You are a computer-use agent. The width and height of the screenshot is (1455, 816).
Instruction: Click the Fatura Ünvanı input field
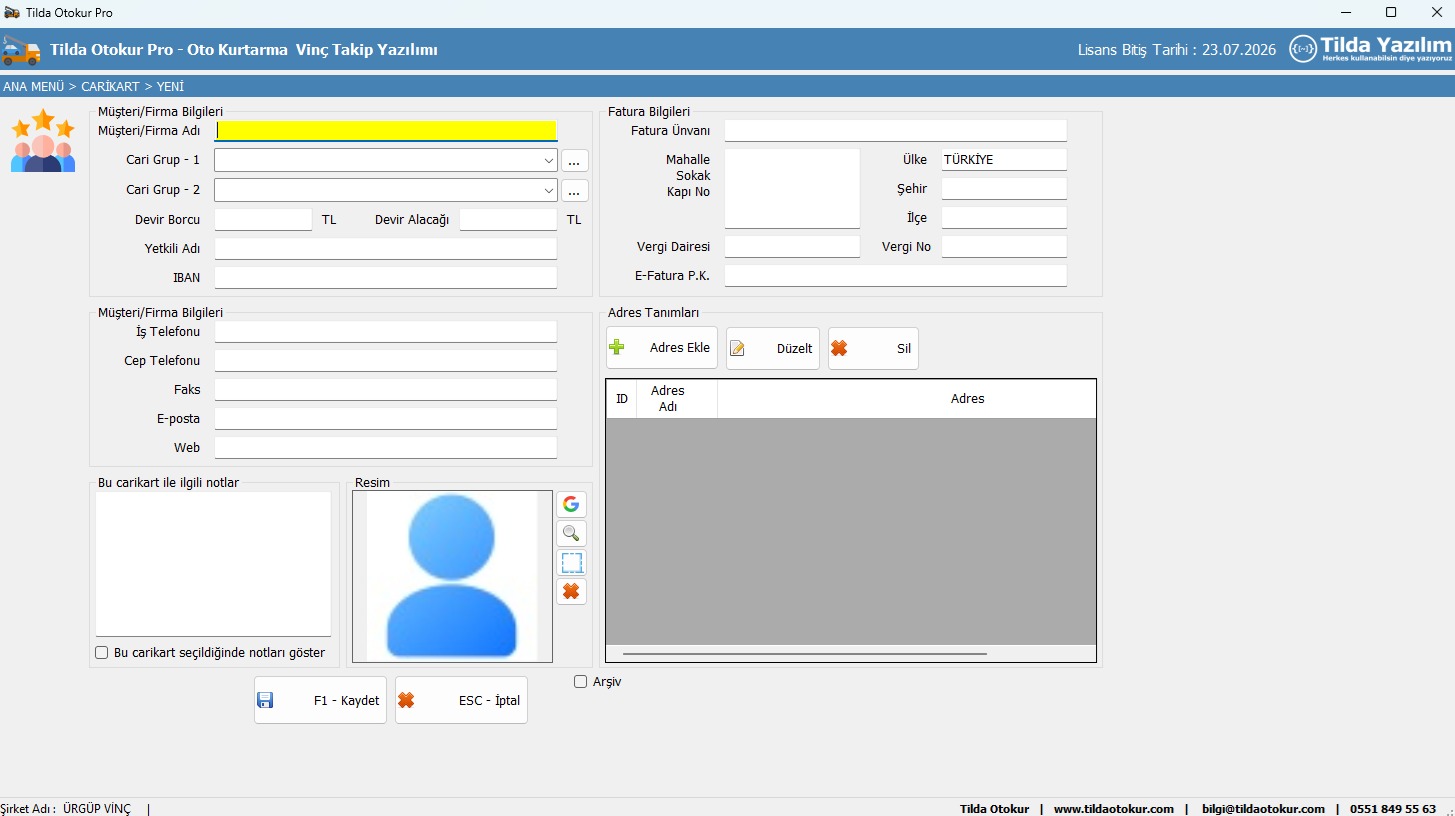(x=895, y=131)
